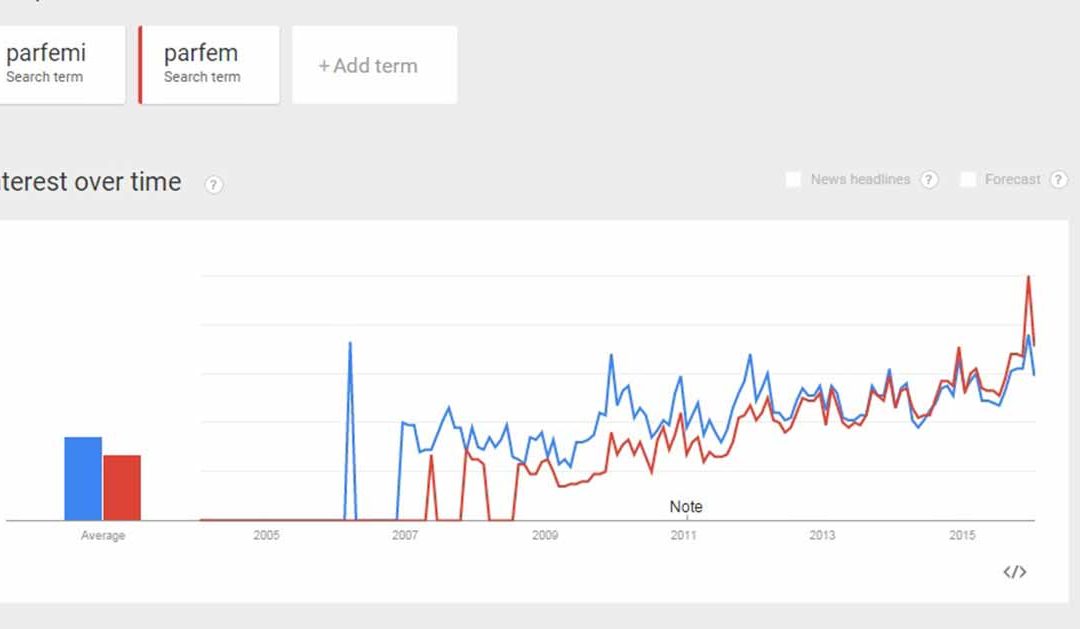This screenshot has width=1080, height=629.
Task: Select the parfemi search term box
Action: pos(62,65)
